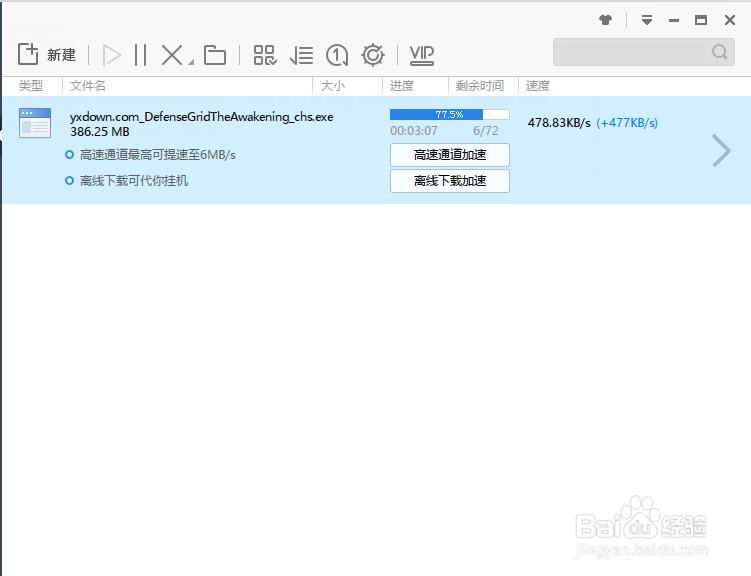Click the exe file type icon
The image size is (751, 576).
tap(35, 123)
